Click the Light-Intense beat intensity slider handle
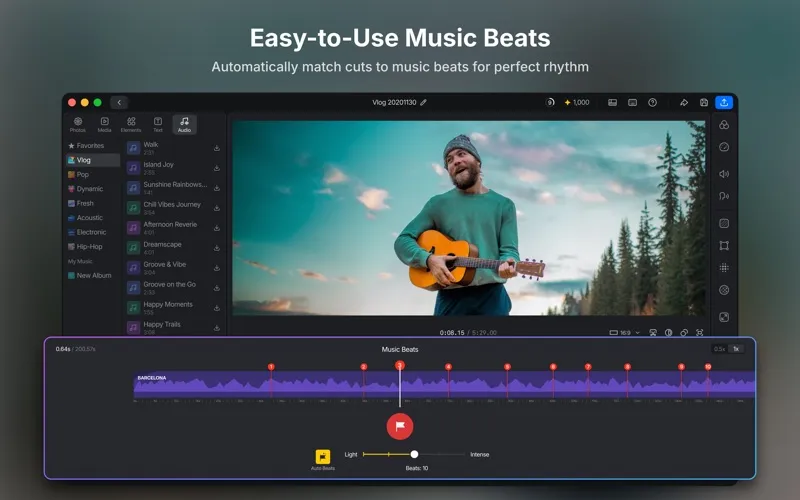800x500 pixels. (x=414, y=454)
